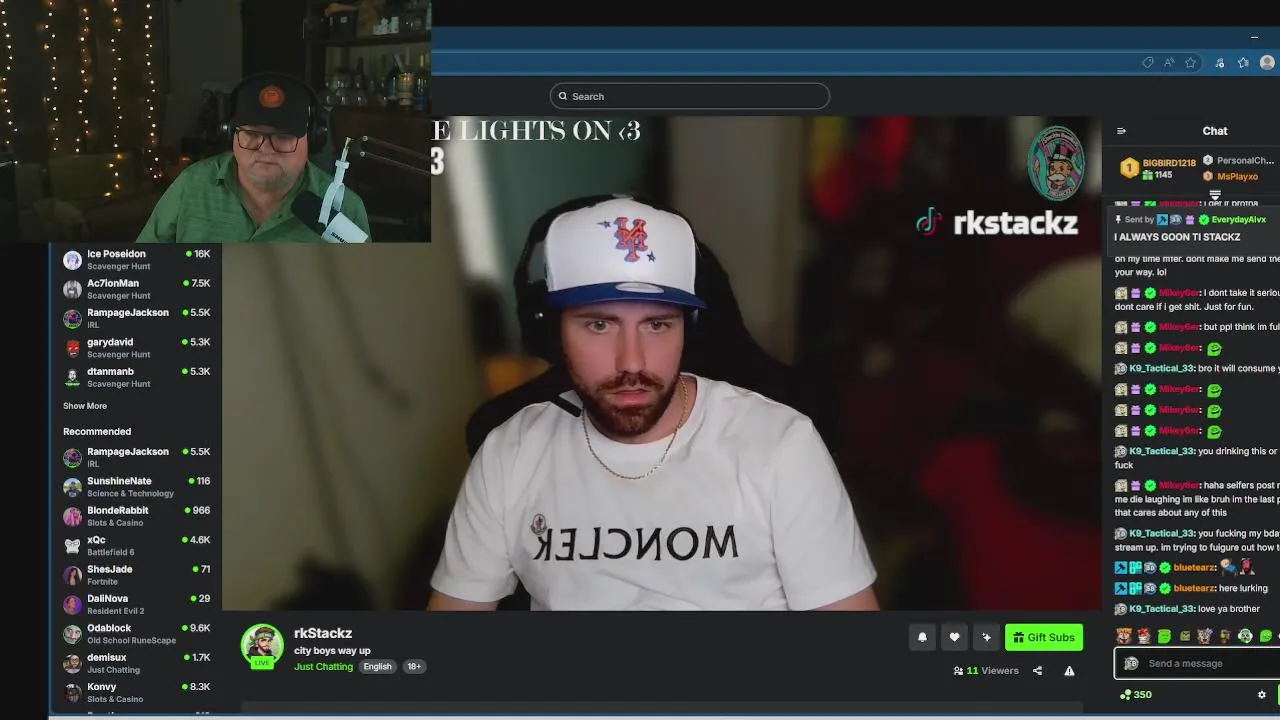Click the Odablock channel avatar
This screenshot has width=1280, height=720.
pos(72,634)
